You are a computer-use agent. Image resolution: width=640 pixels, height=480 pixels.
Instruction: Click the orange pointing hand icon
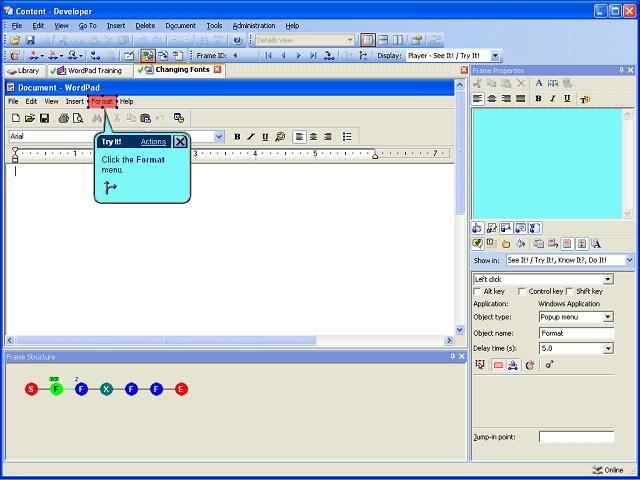click(506, 244)
